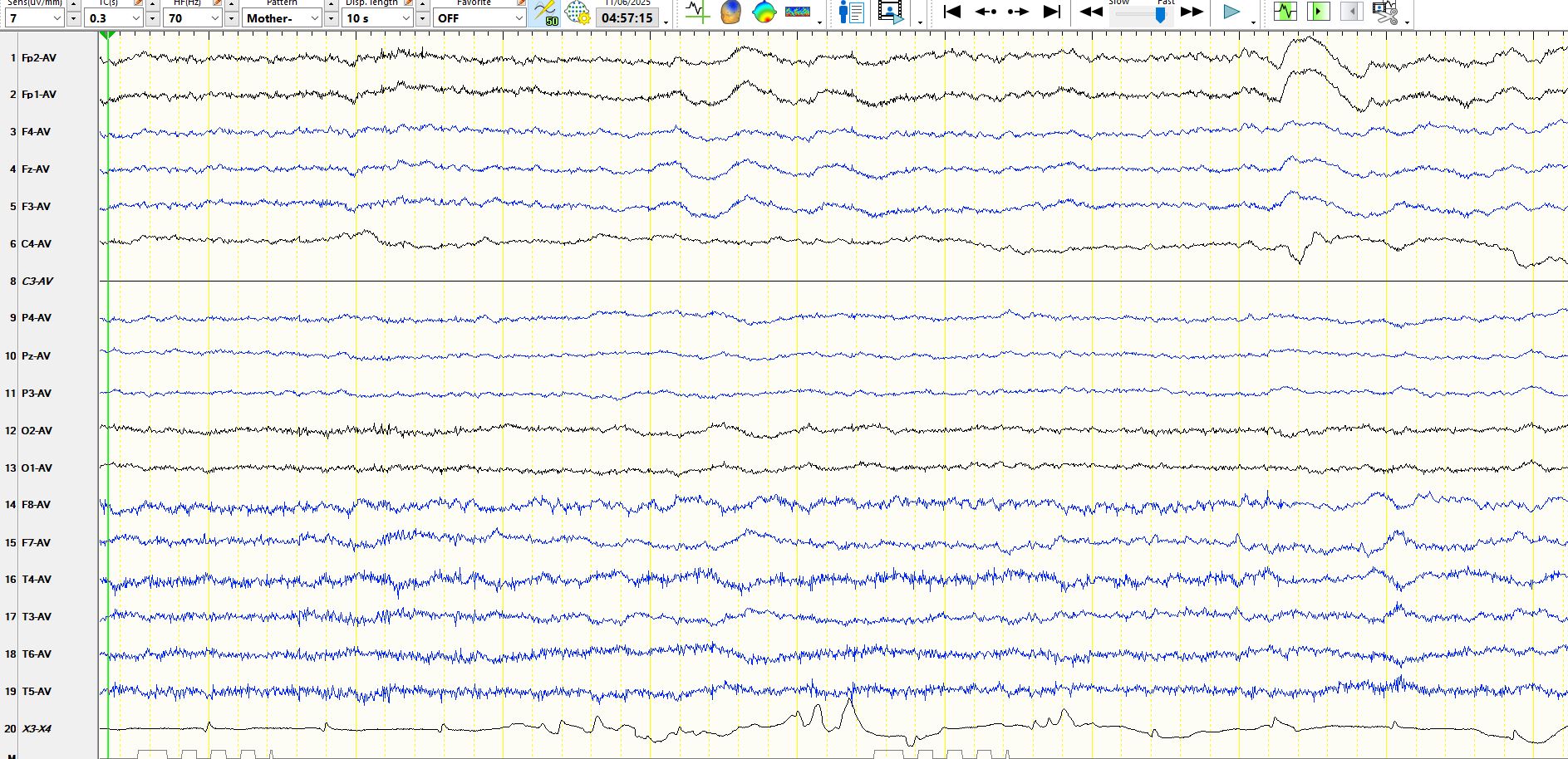The height and width of the screenshot is (759, 1568).
Task: Click the TC stepper down arrow
Action: click(x=152, y=18)
